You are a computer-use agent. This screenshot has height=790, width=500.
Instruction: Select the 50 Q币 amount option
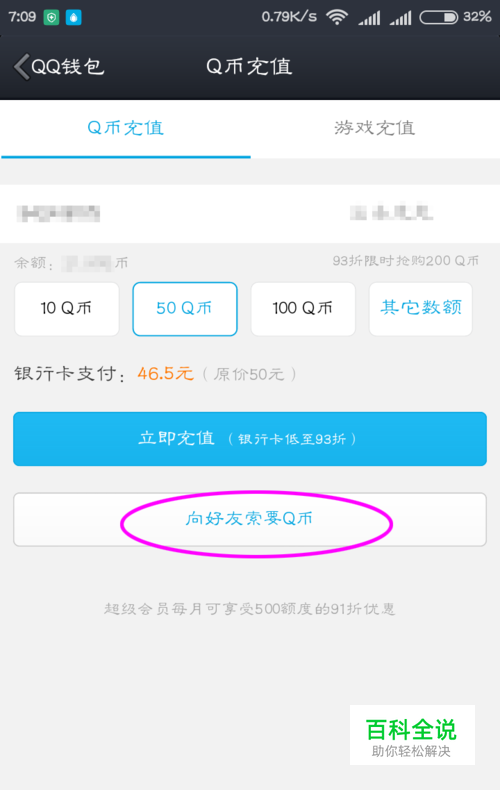[185, 309]
